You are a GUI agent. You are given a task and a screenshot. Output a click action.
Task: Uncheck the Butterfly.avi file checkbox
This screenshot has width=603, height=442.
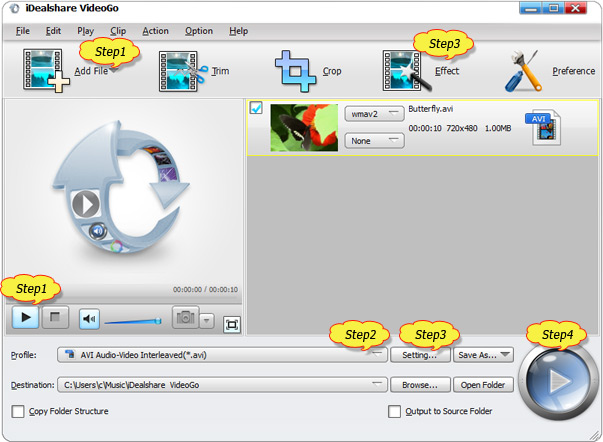coord(256,108)
